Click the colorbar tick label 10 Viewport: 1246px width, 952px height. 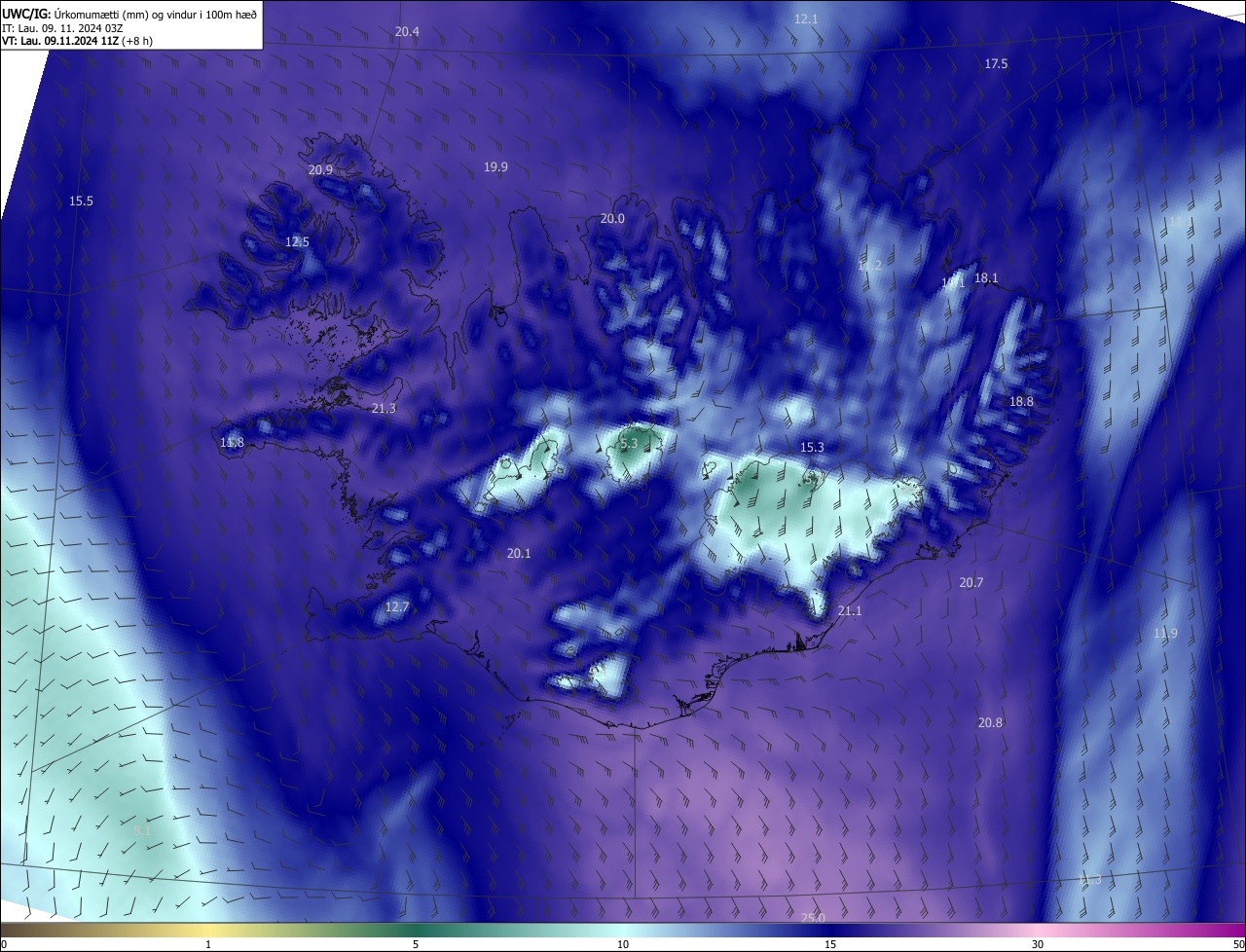click(623, 945)
